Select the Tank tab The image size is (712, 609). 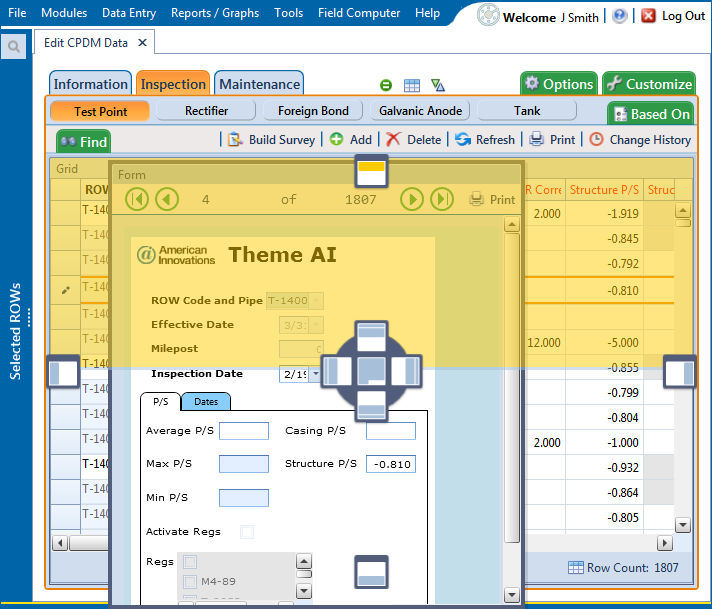point(527,111)
